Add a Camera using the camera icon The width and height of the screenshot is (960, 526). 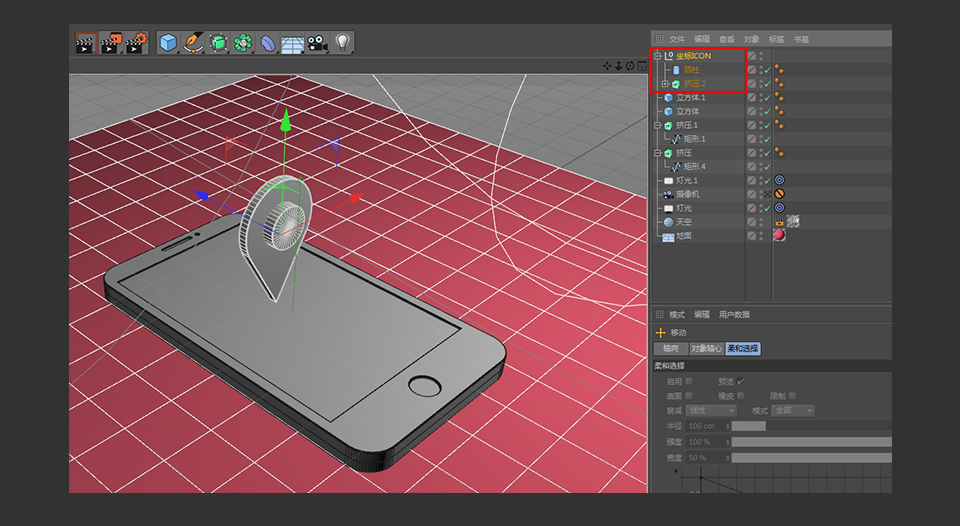pyautogui.click(x=317, y=43)
